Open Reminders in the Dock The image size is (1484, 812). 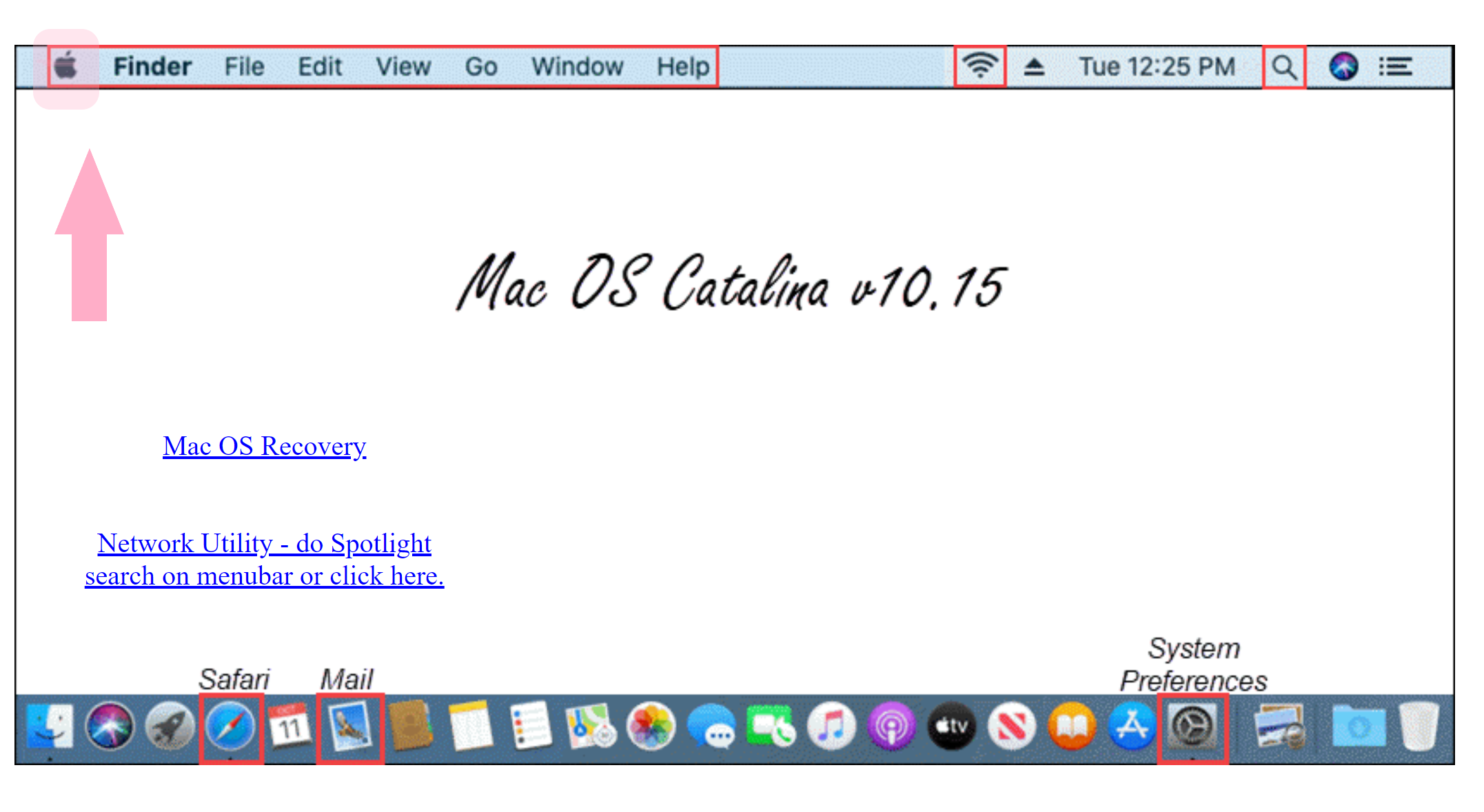tap(531, 727)
